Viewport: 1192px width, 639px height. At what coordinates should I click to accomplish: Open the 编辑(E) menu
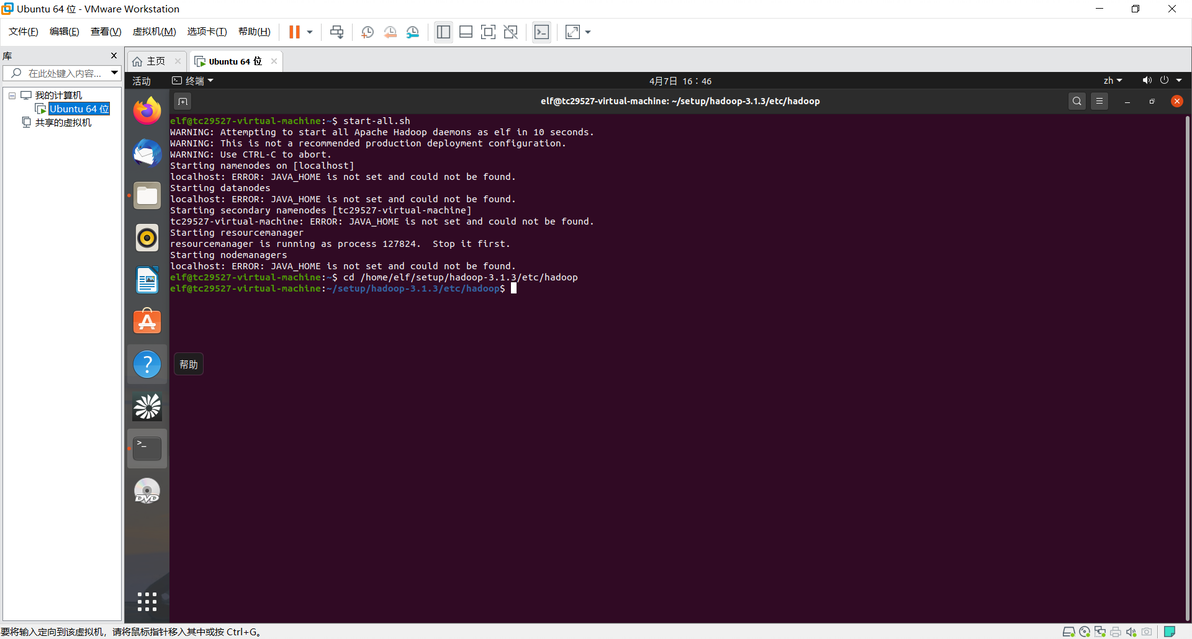pos(64,31)
